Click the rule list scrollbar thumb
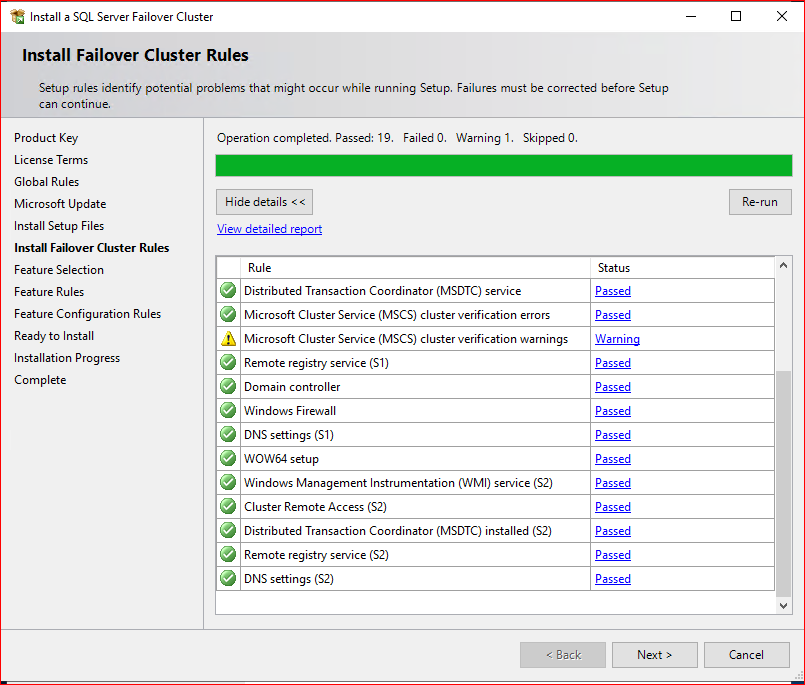The height and width of the screenshot is (685, 805). pos(783,483)
